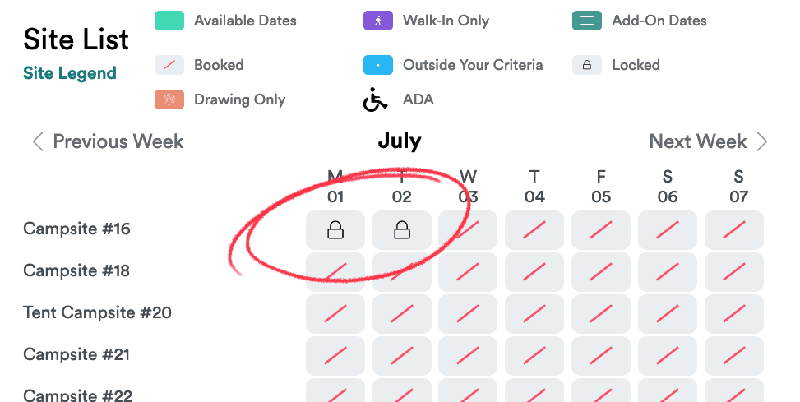This screenshot has height=402, width=800.
Task: Click the Available Dates green swatch
Action: click(169, 21)
